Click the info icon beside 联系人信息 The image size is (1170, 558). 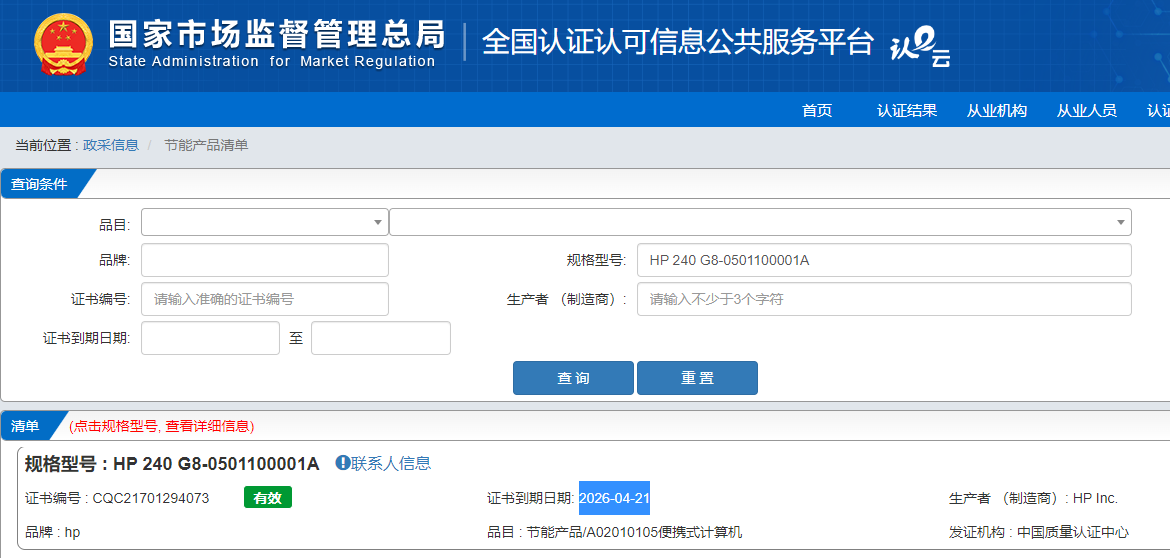point(342,463)
